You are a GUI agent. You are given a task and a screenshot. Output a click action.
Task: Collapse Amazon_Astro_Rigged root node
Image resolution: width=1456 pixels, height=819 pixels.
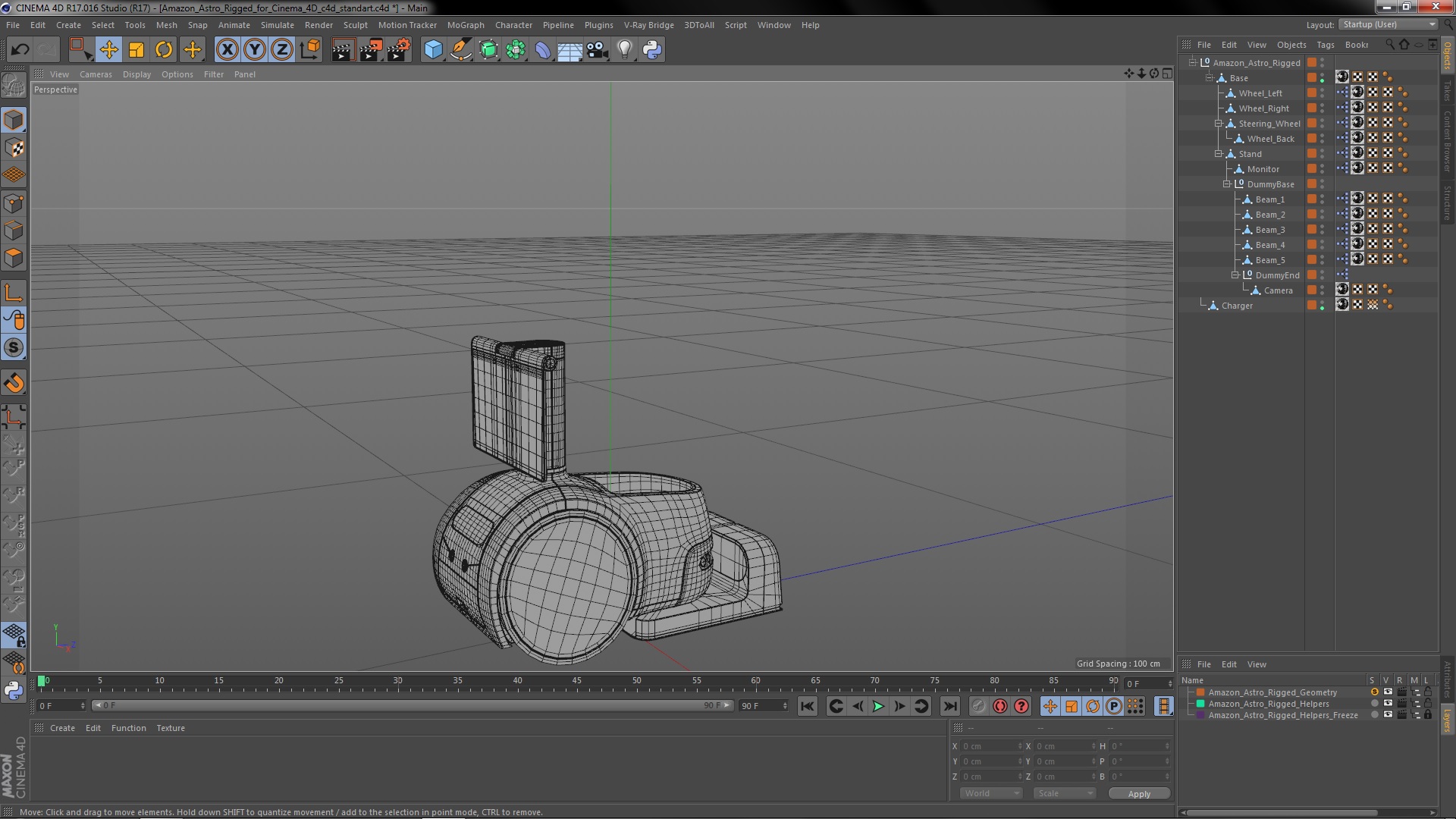[1193, 62]
